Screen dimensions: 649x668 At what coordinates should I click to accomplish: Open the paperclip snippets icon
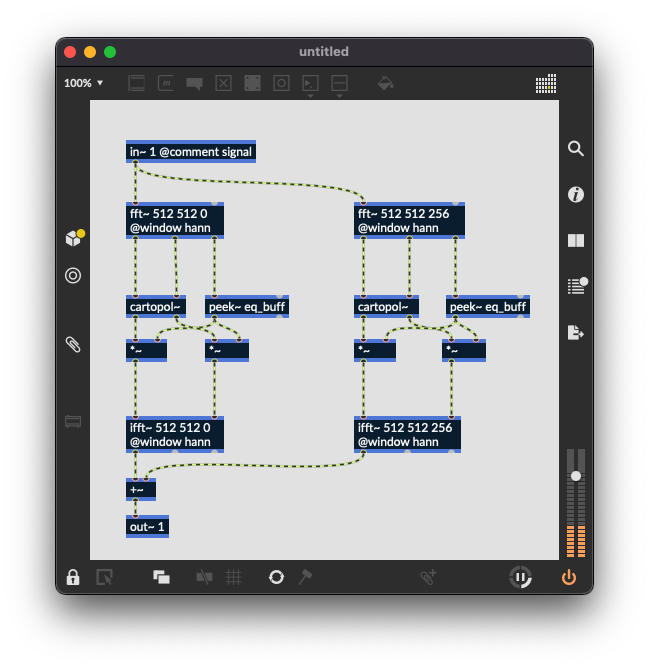coord(73,345)
